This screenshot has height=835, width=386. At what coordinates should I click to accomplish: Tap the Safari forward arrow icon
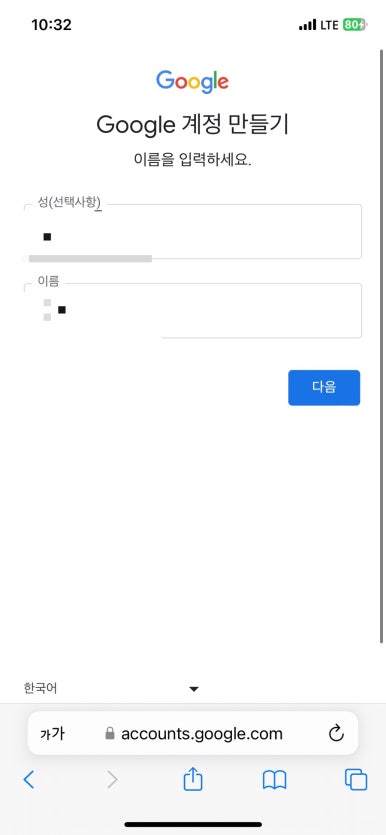112,780
